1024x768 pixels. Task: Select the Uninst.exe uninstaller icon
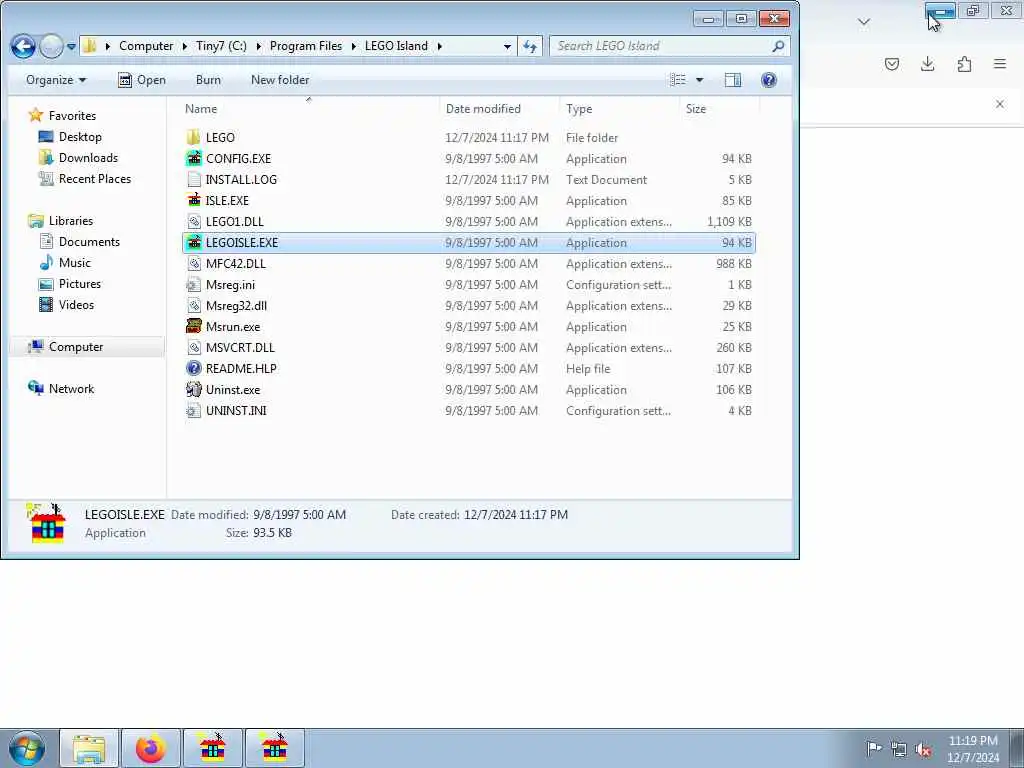pos(193,389)
